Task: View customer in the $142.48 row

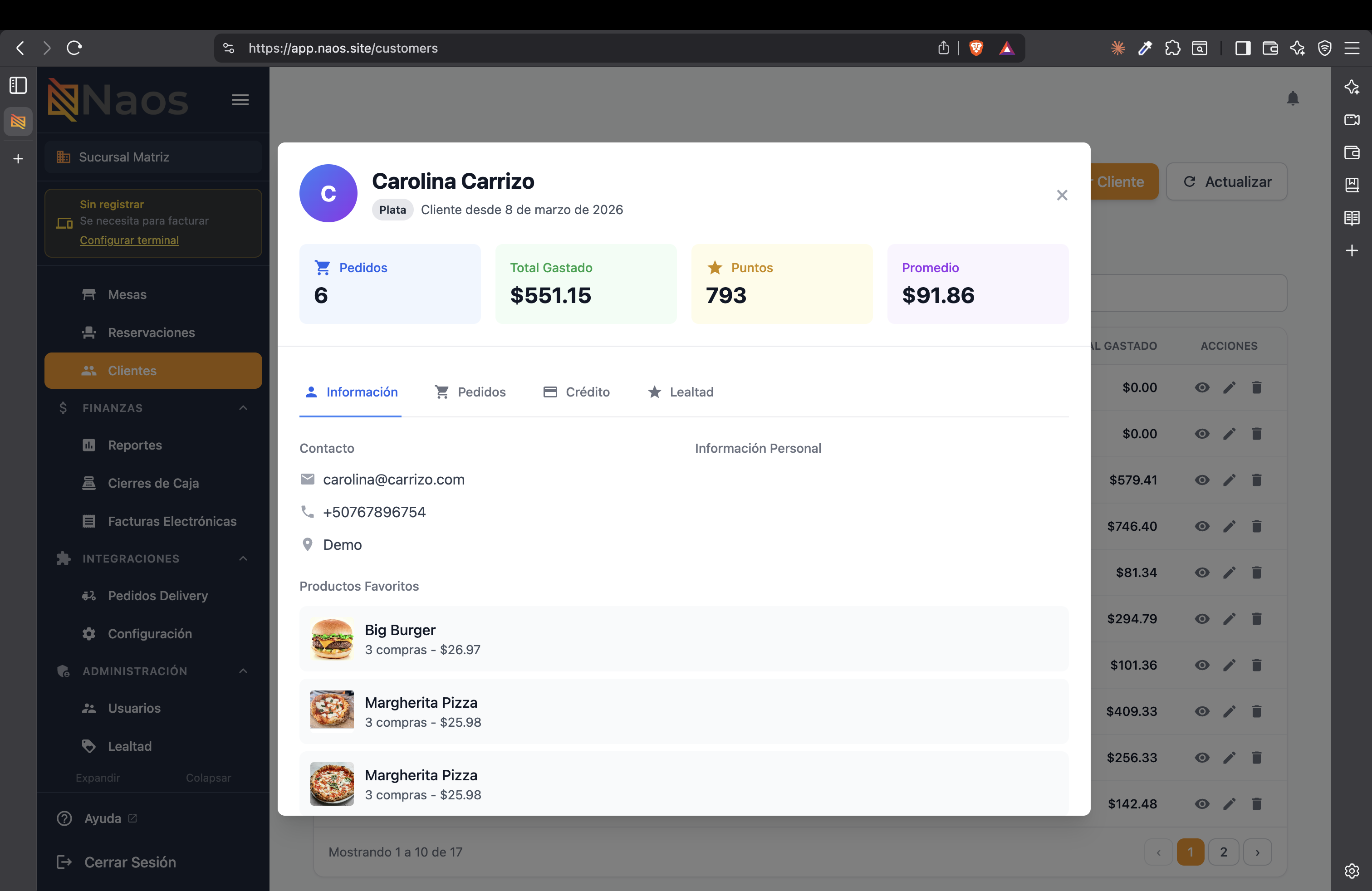Action: (1202, 804)
